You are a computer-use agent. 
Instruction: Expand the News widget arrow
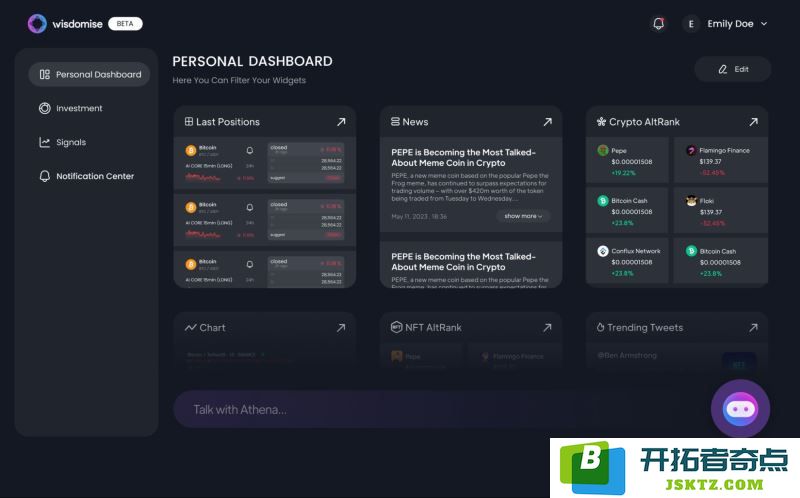[x=547, y=122]
